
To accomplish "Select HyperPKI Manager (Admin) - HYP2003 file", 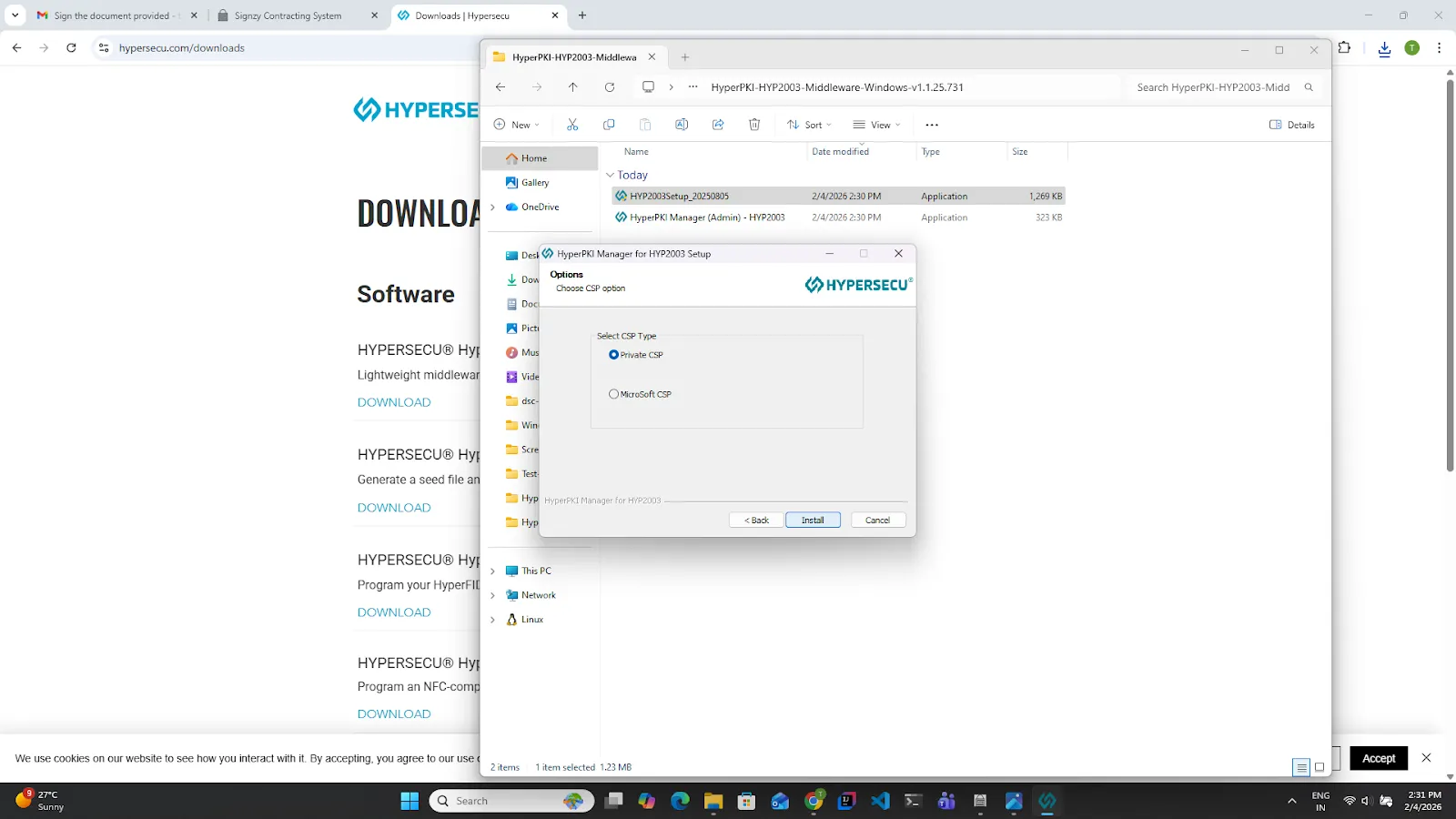I will pyautogui.click(x=838, y=217).
